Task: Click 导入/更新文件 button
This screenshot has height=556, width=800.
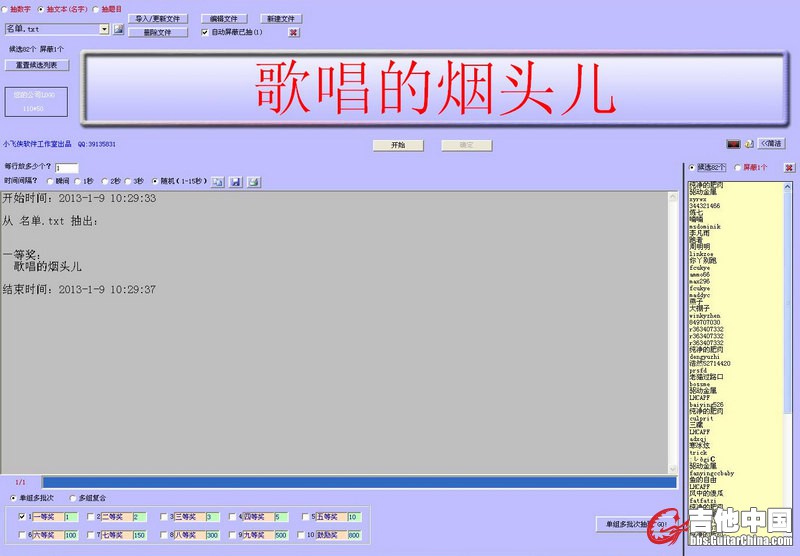Action: tap(158, 19)
